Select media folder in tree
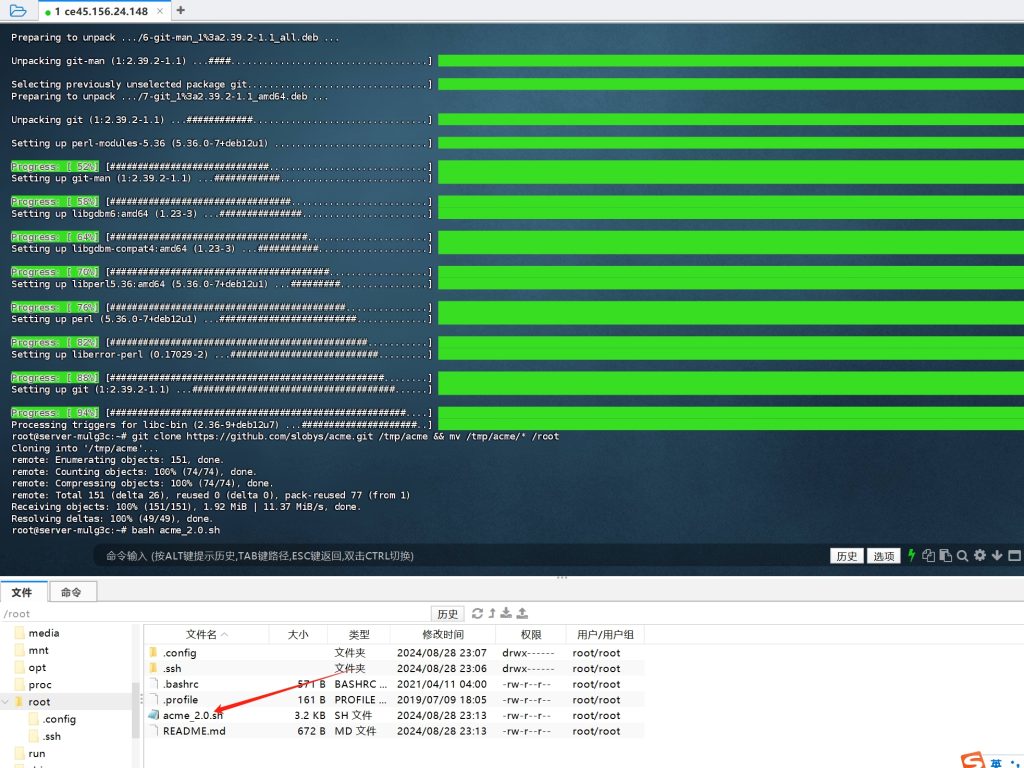 (44, 633)
